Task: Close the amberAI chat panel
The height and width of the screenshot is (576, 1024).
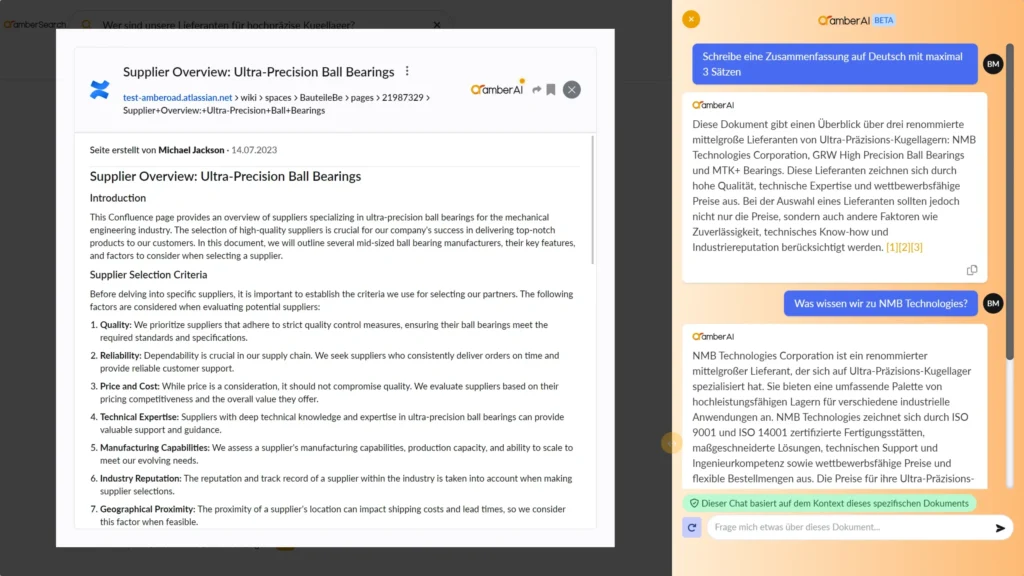Action: (691, 19)
